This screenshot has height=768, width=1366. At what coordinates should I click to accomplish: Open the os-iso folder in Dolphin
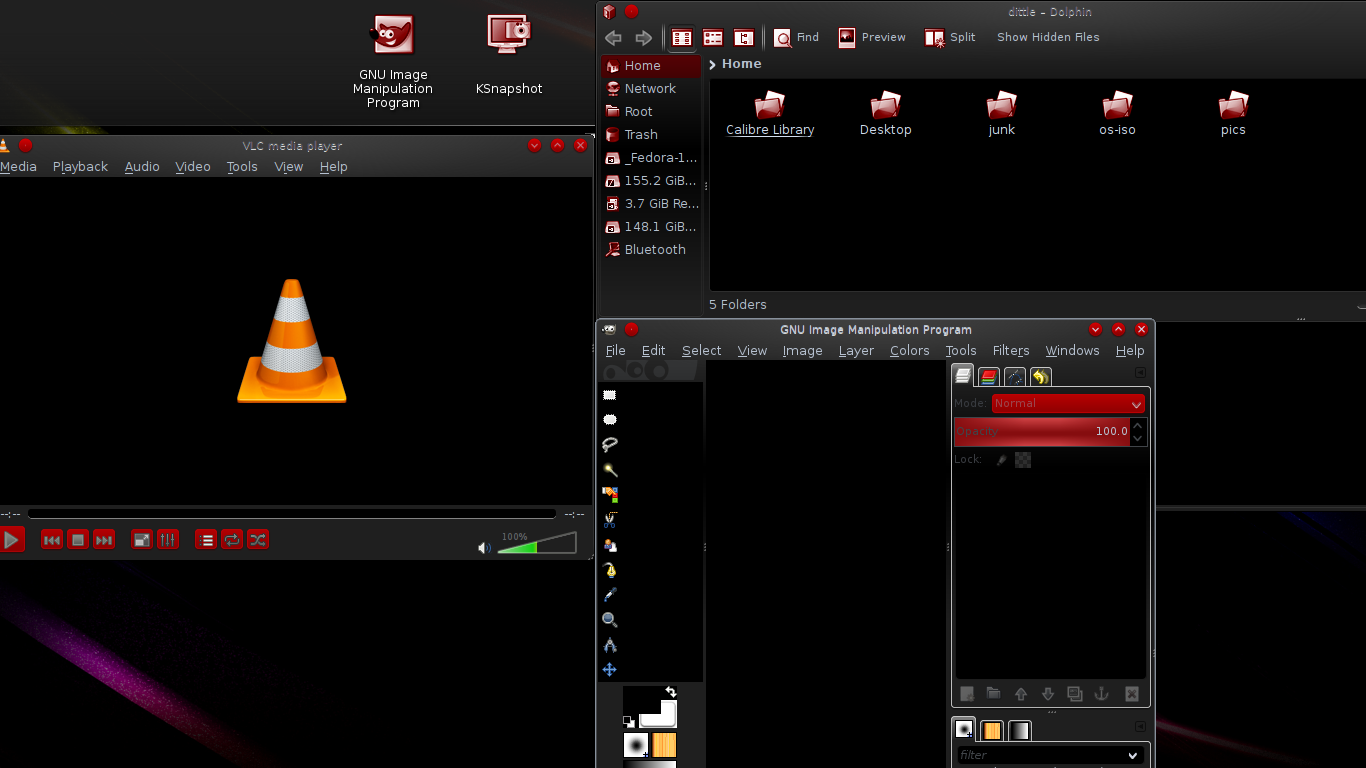click(x=1117, y=113)
